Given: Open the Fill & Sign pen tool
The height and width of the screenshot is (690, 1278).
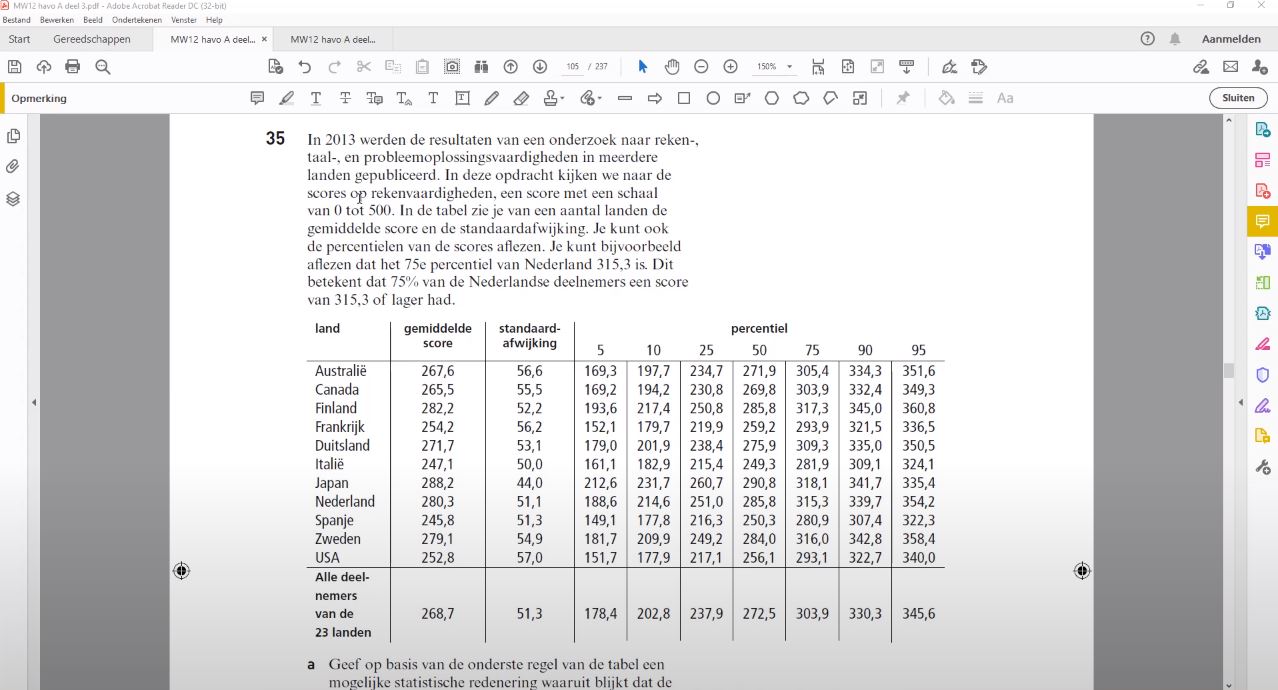Looking at the screenshot, I should pyautogui.click(x=949, y=67).
